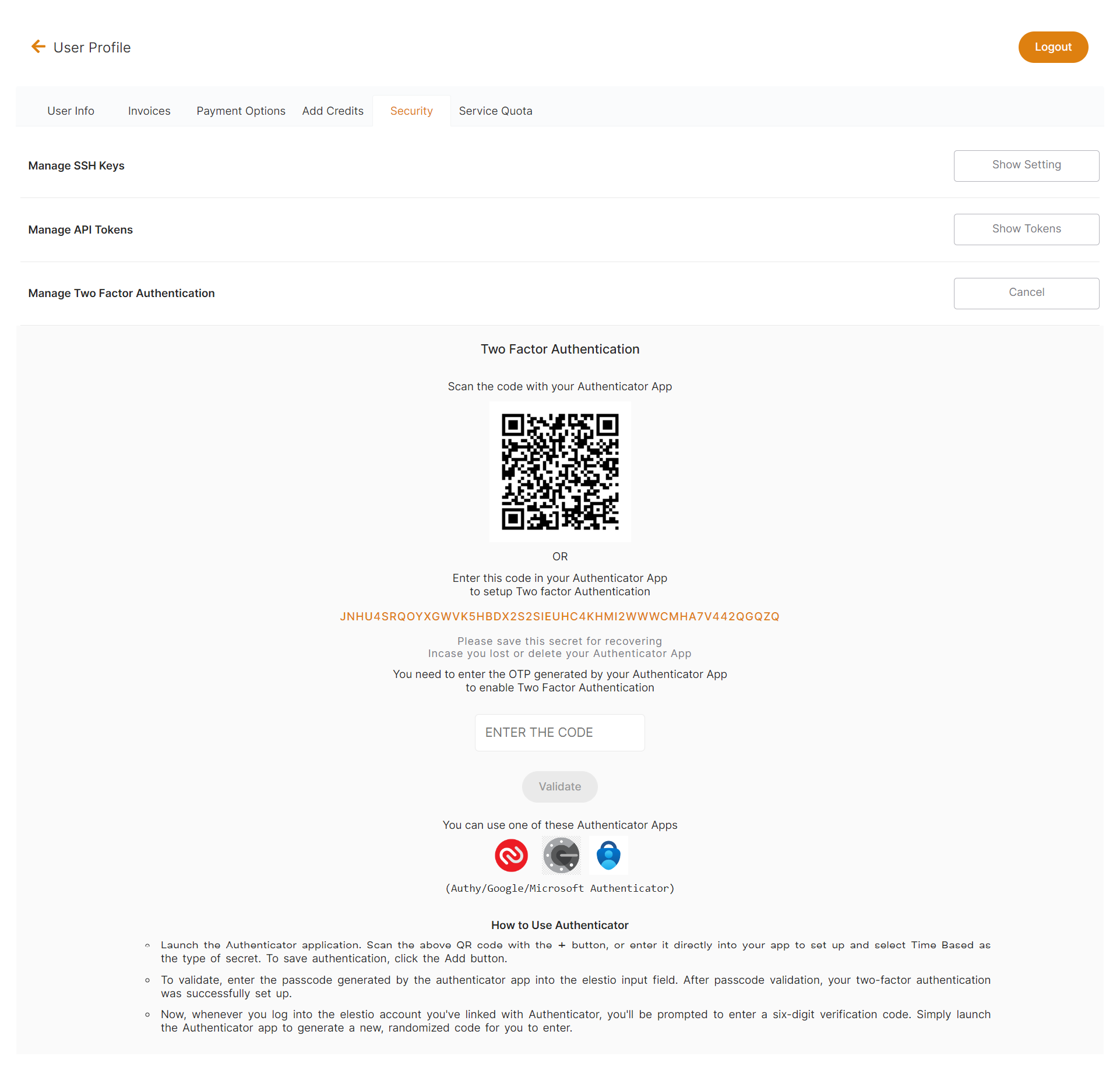This screenshot has height=1070, width=1120.
Task: Click the Microsoft Authenticator app icon
Action: tap(608, 857)
